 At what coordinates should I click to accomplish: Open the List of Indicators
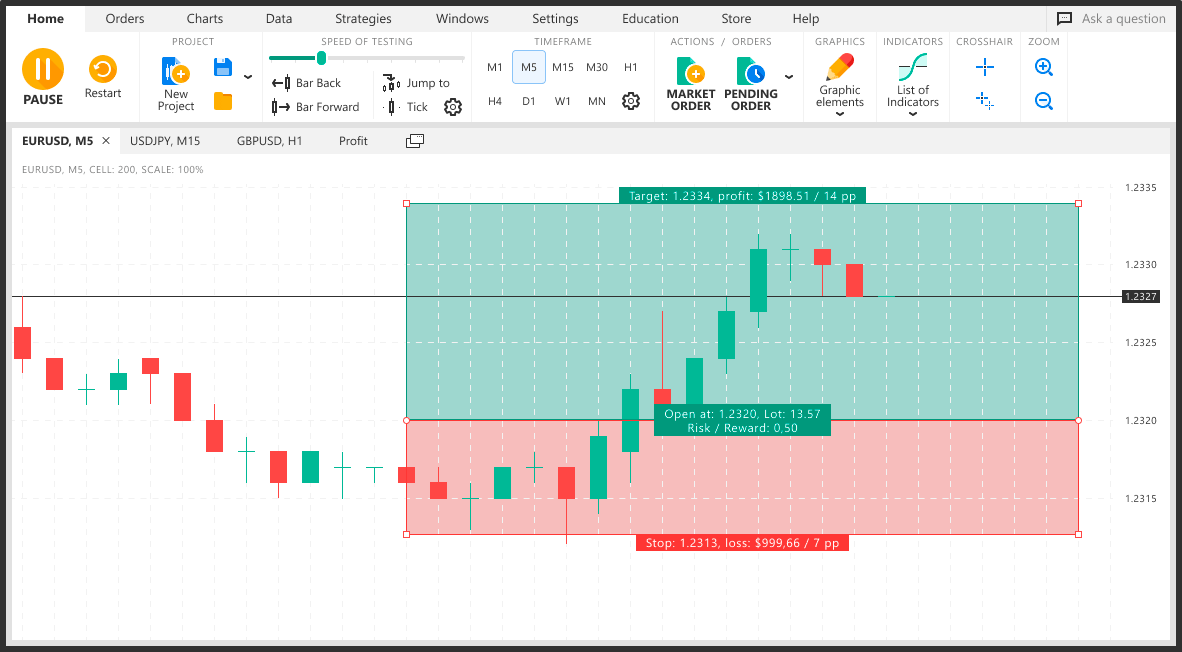click(912, 80)
